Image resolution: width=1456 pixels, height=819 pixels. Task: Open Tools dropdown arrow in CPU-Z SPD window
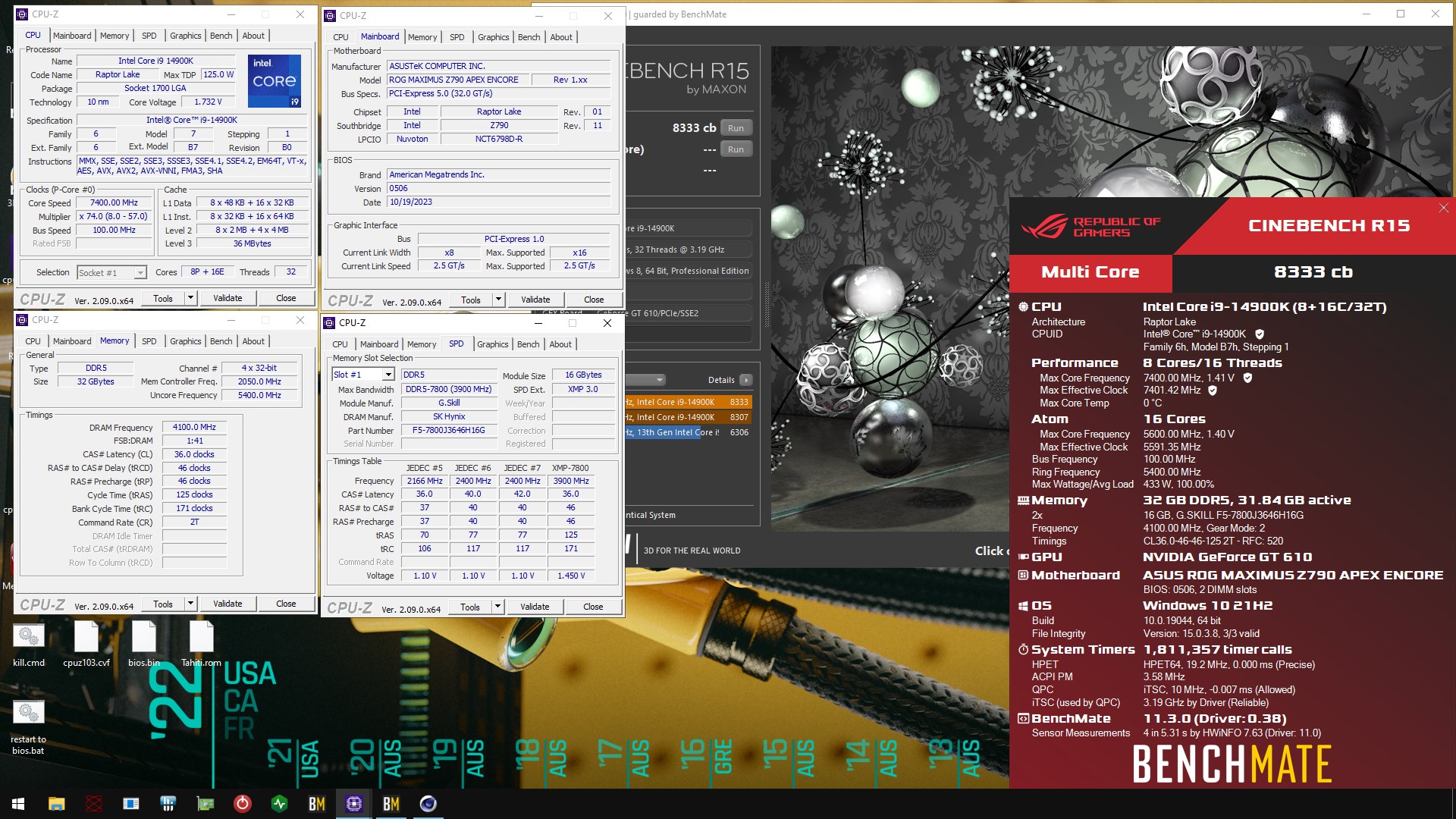(x=498, y=607)
